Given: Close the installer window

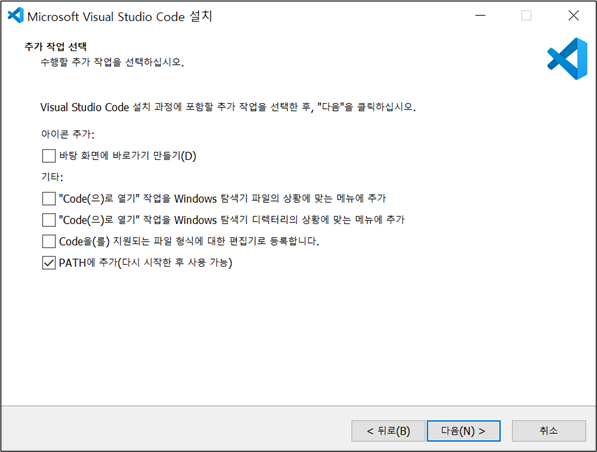Looking at the screenshot, I should coord(573,16).
